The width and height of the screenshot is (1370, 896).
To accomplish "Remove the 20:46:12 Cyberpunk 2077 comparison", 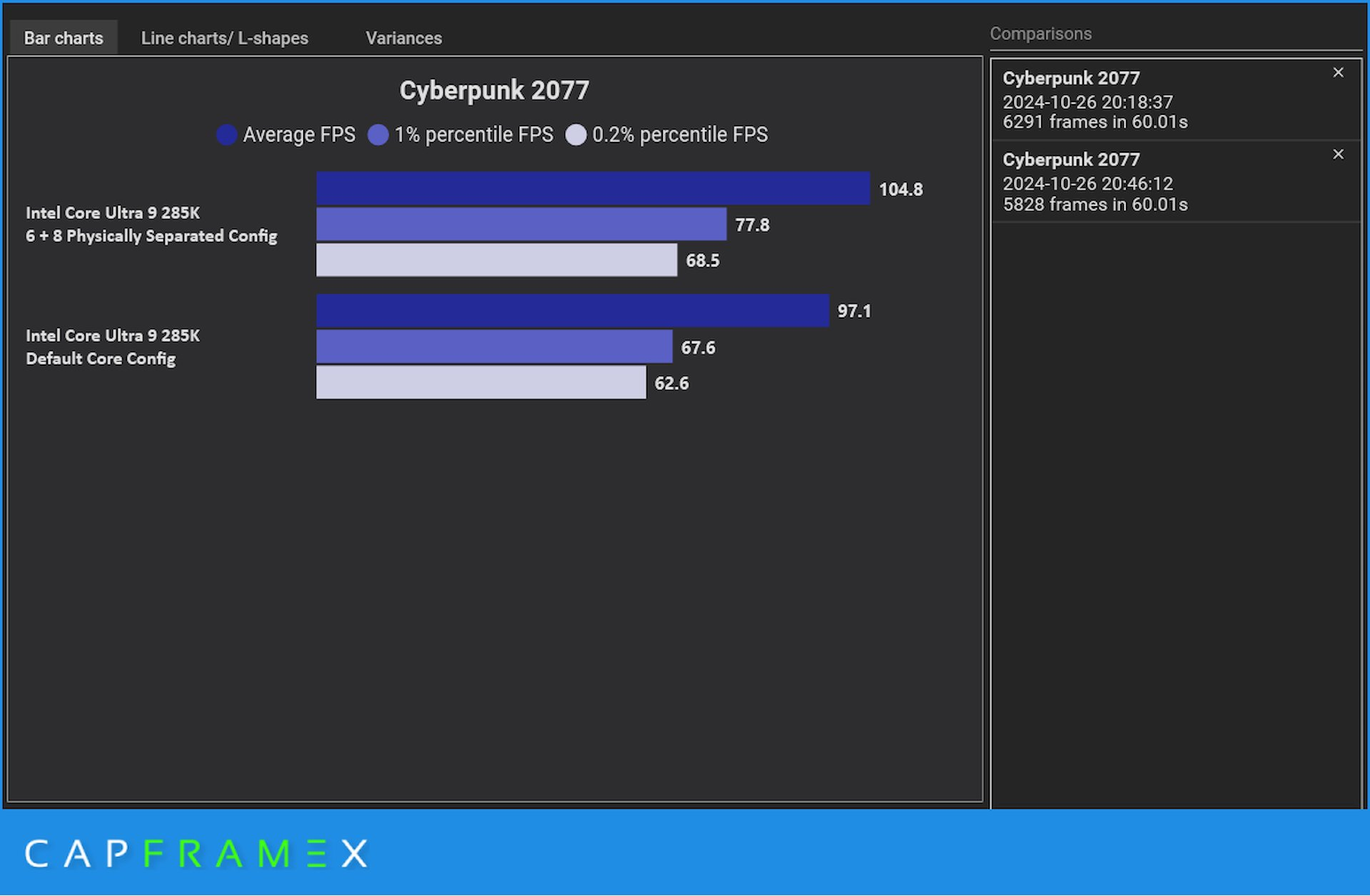I will [1338, 155].
